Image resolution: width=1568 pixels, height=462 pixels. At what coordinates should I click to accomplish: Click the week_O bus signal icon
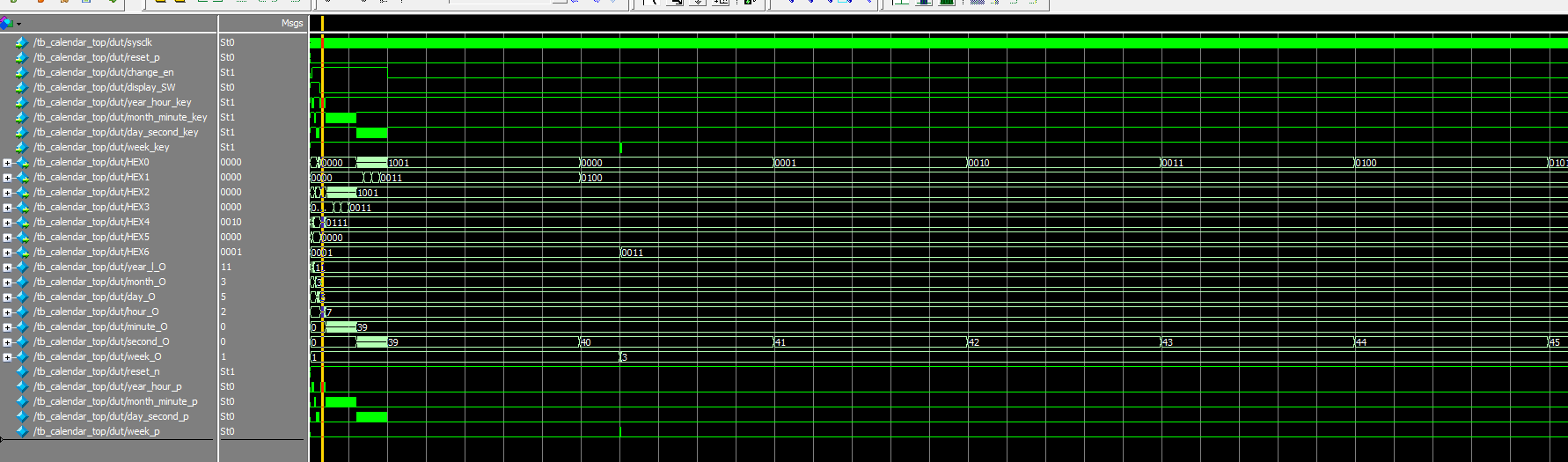22,356
